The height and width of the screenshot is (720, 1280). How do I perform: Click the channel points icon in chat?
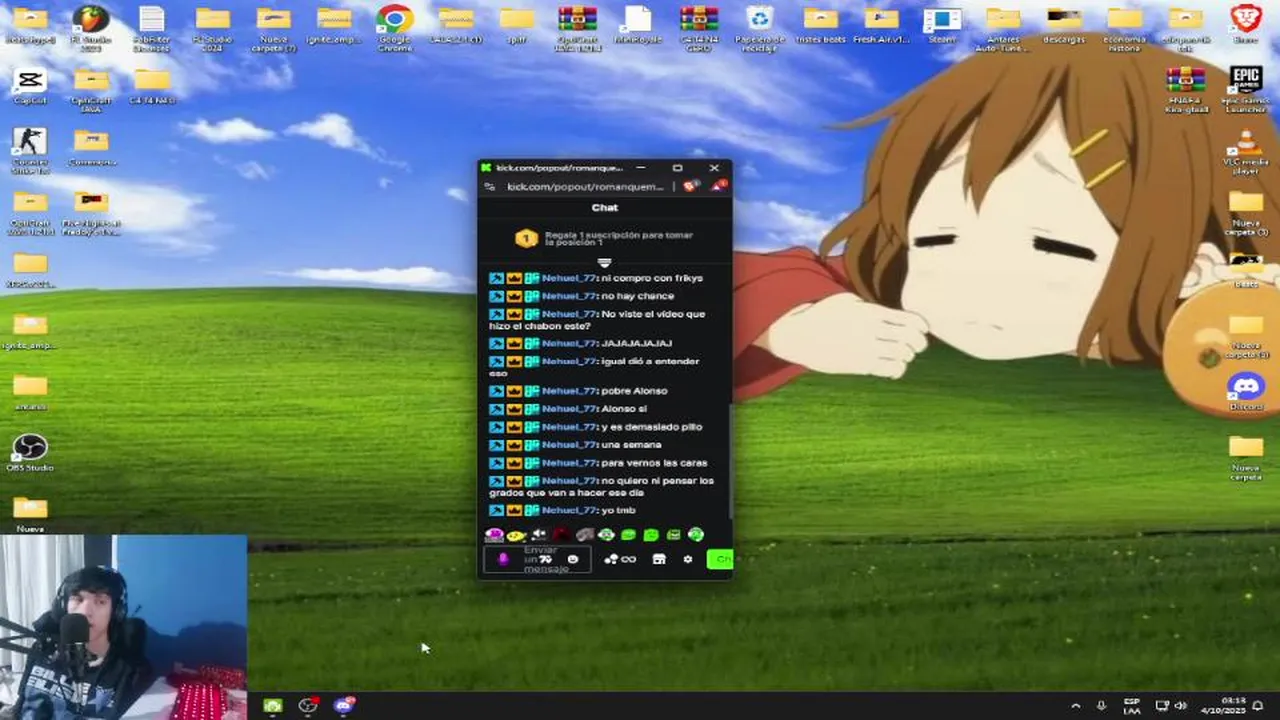point(619,559)
